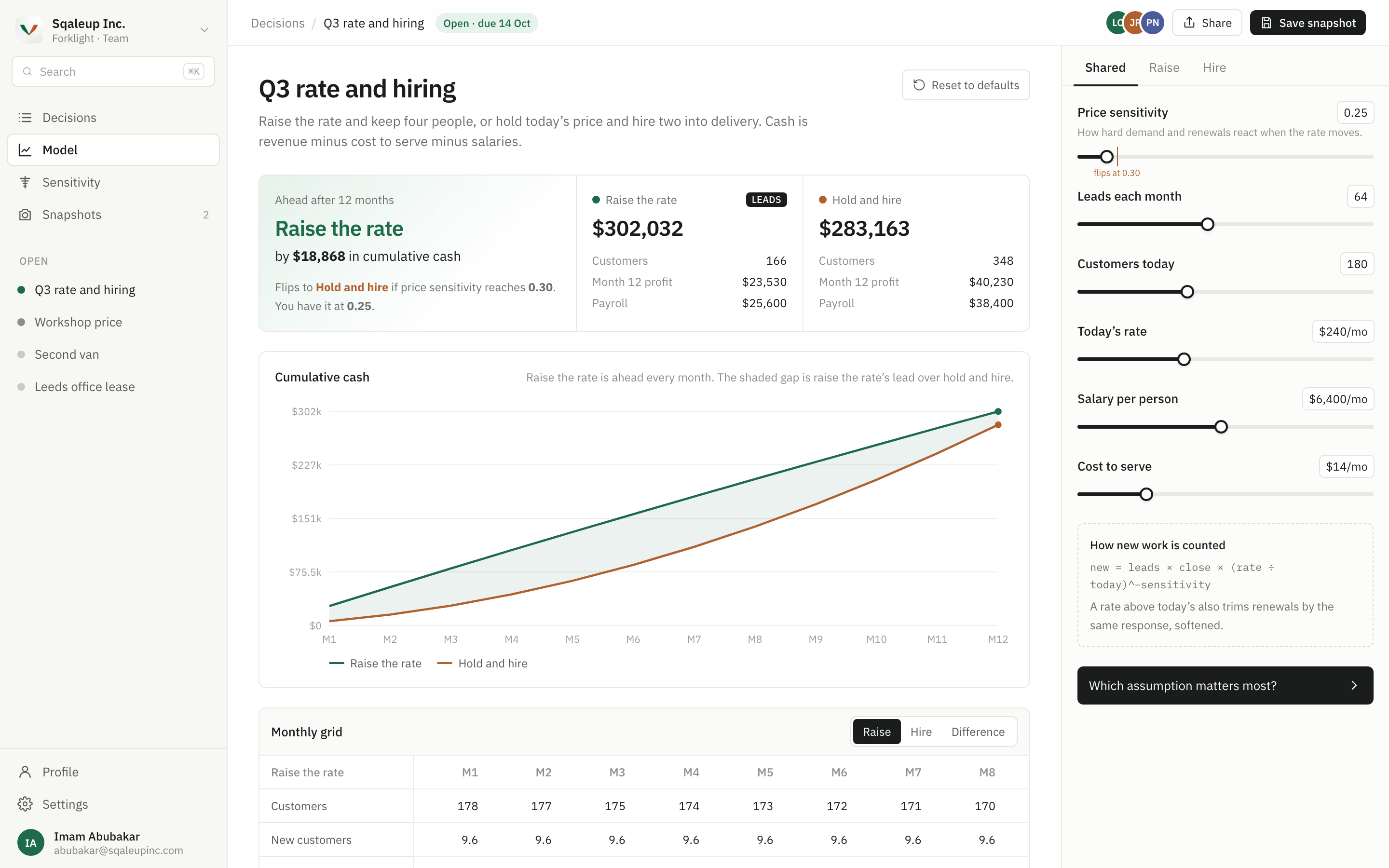Switch to the Shared tab

[x=1105, y=68]
